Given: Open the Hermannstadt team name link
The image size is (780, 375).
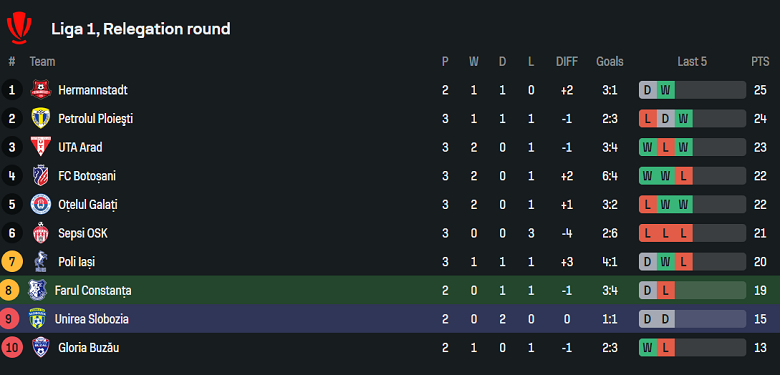Looking at the screenshot, I should pyautogui.click(x=93, y=90).
